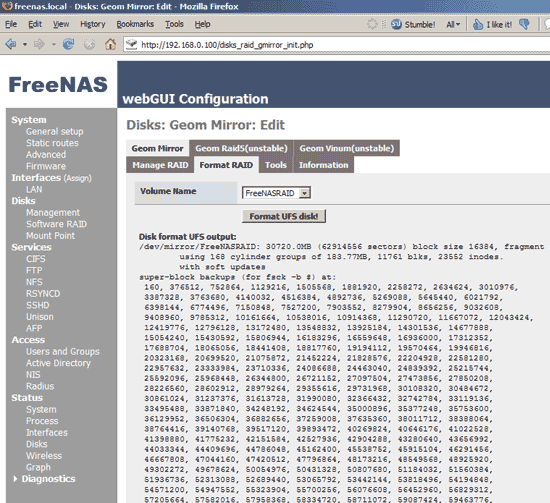
Task: Open Mount Point link
Action: click(x=51, y=236)
